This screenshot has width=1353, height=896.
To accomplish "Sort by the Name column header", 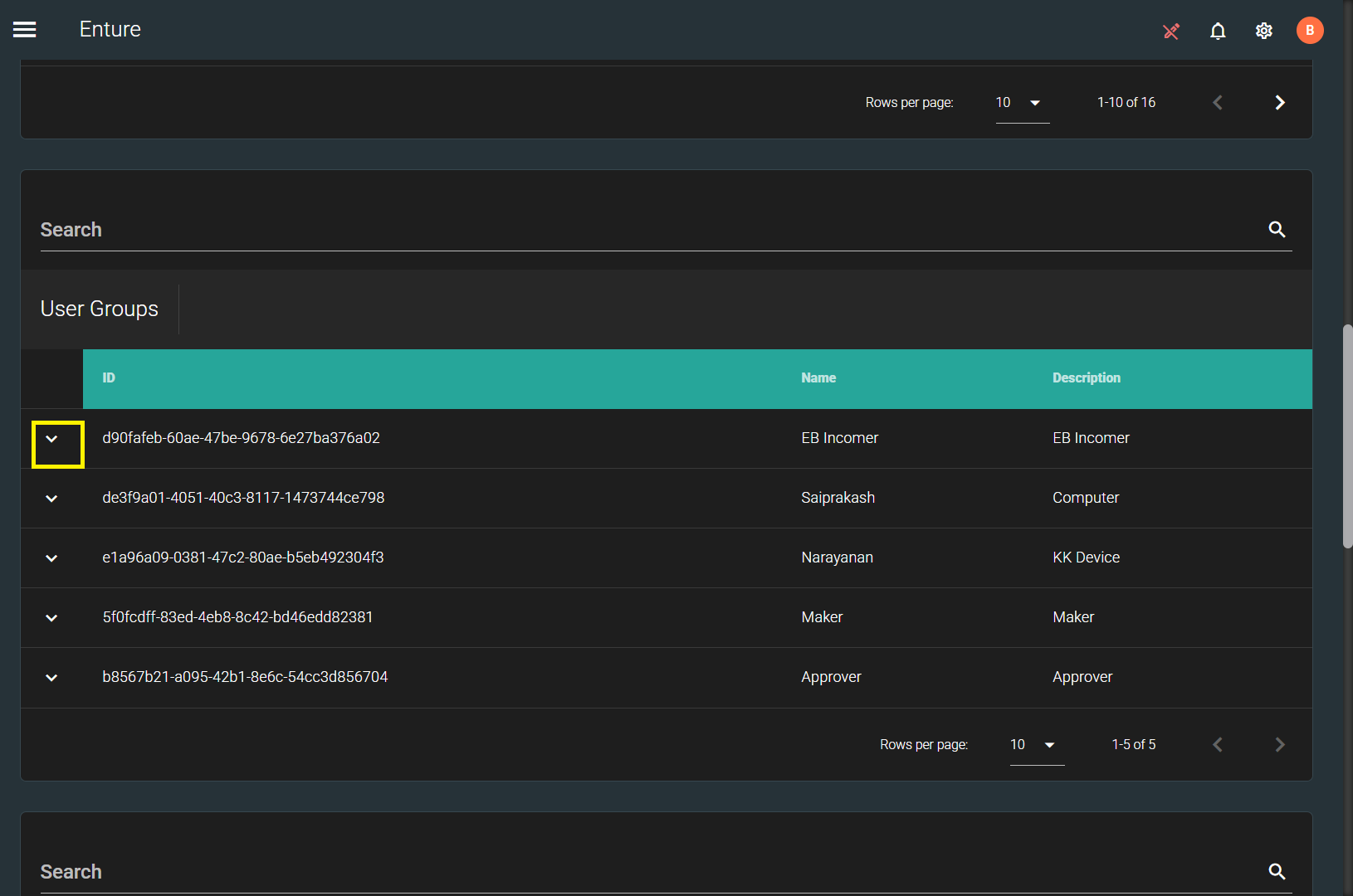I will [x=818, y=378].
